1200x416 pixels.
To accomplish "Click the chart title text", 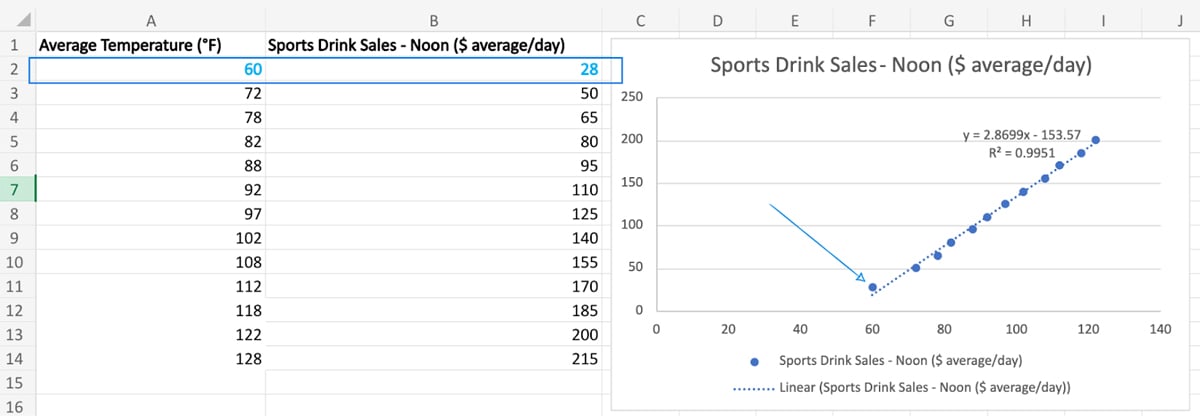I will coord(899,66).
